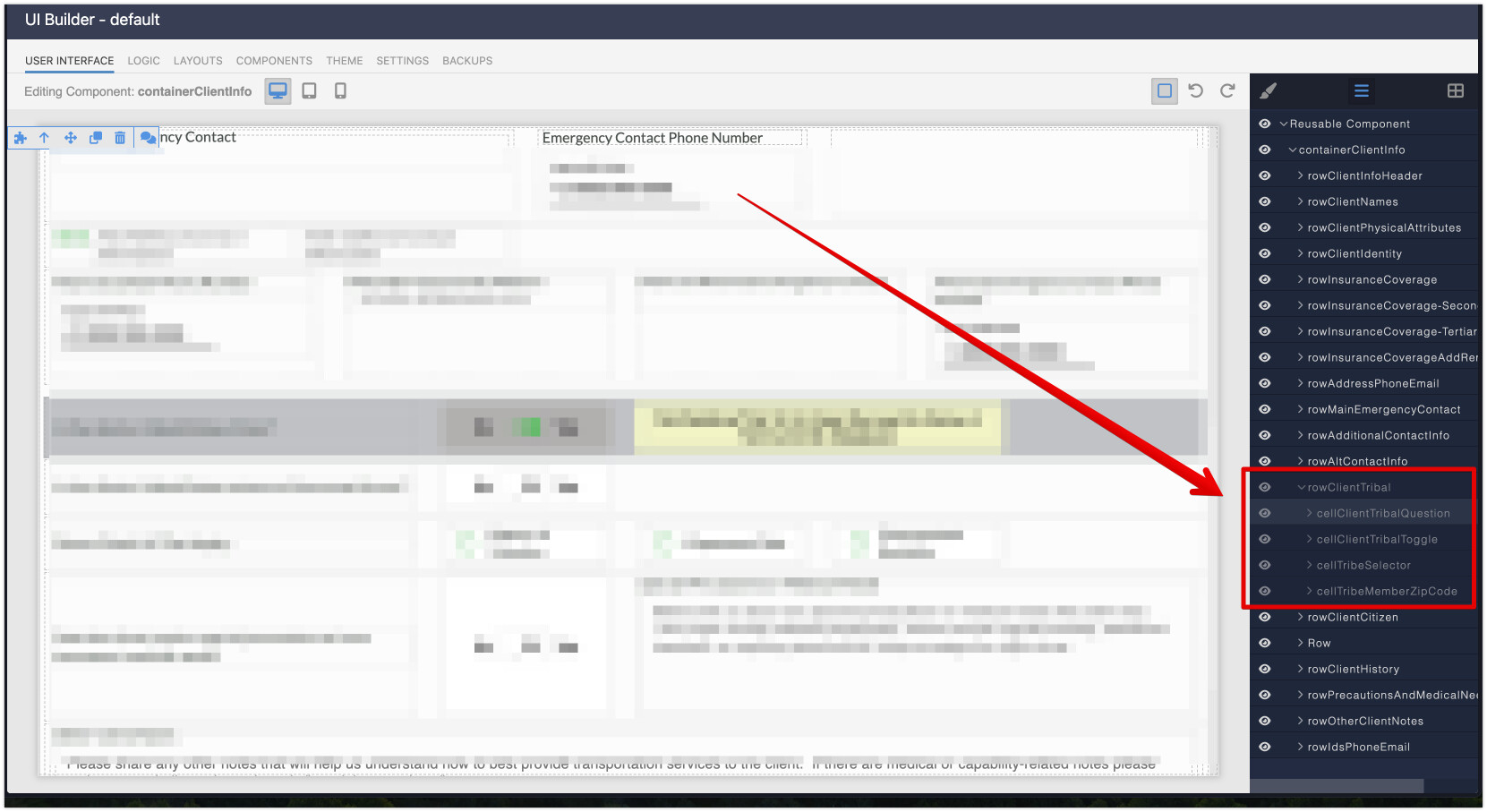Redo the last change
1487x812 pixels.
1227,90
